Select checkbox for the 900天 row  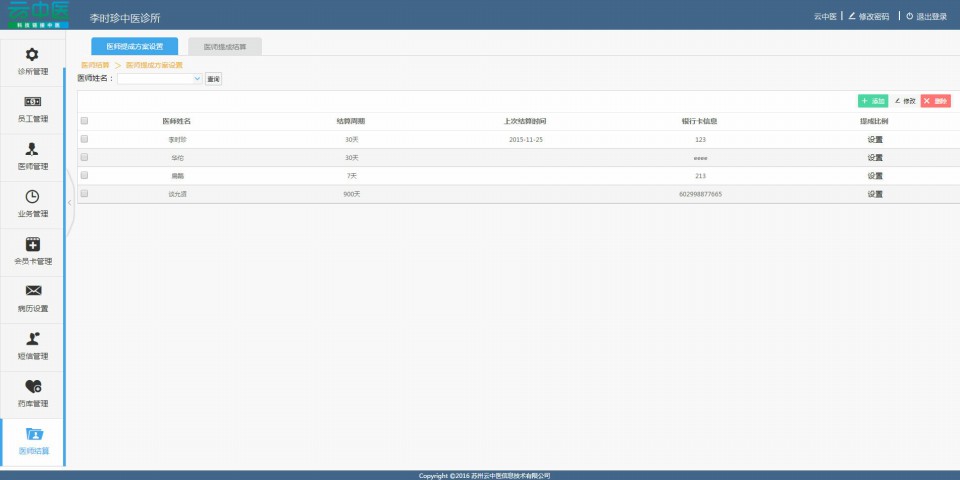coord(85,193)
